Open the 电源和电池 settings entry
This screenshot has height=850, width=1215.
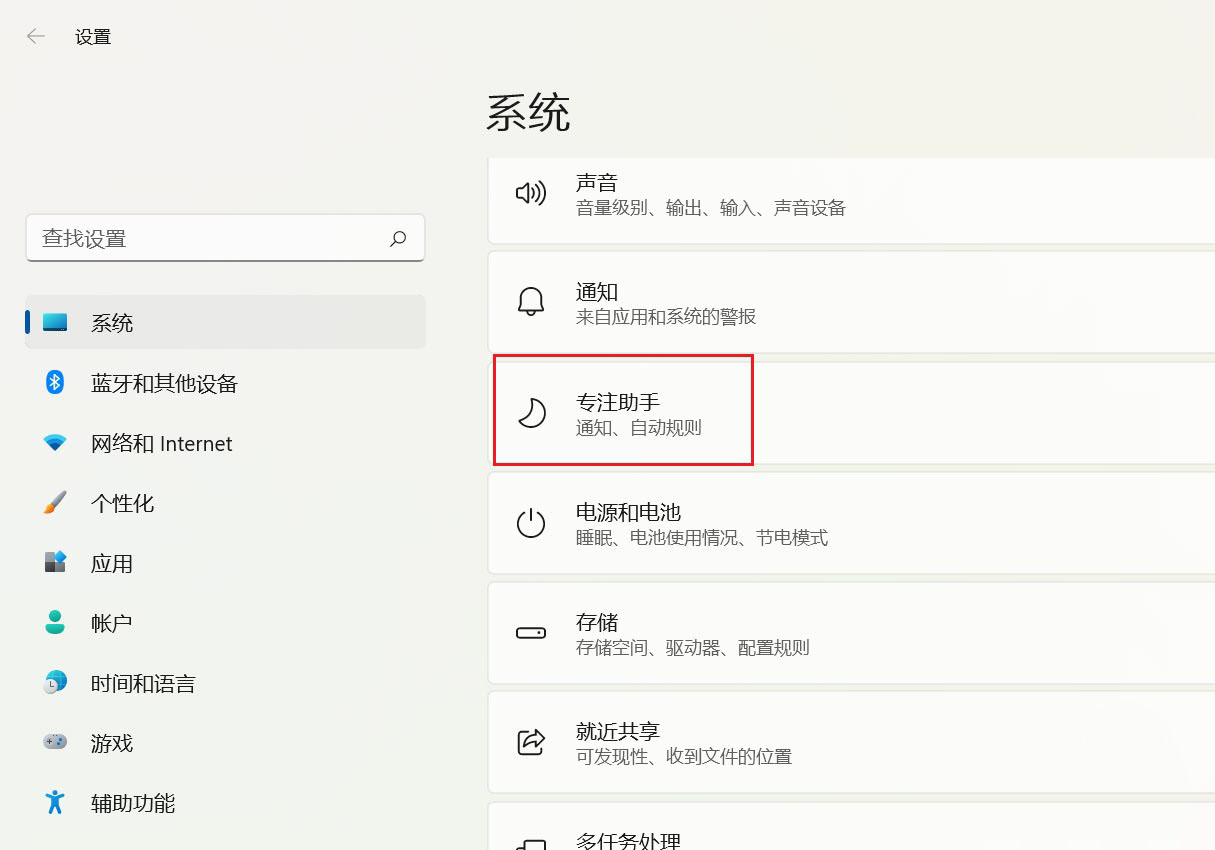pyautogui.click(x=700, y=521)
